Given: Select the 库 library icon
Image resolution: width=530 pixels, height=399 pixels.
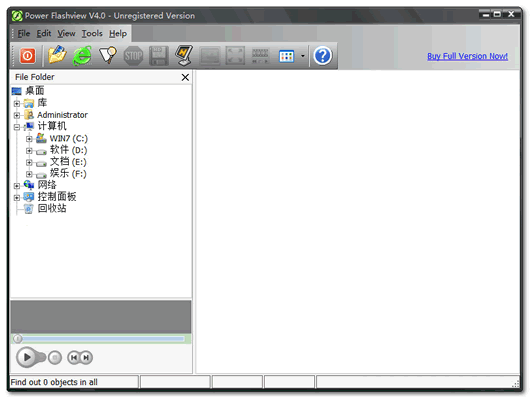Looking at the screenshot, I should tap(29, 103).
